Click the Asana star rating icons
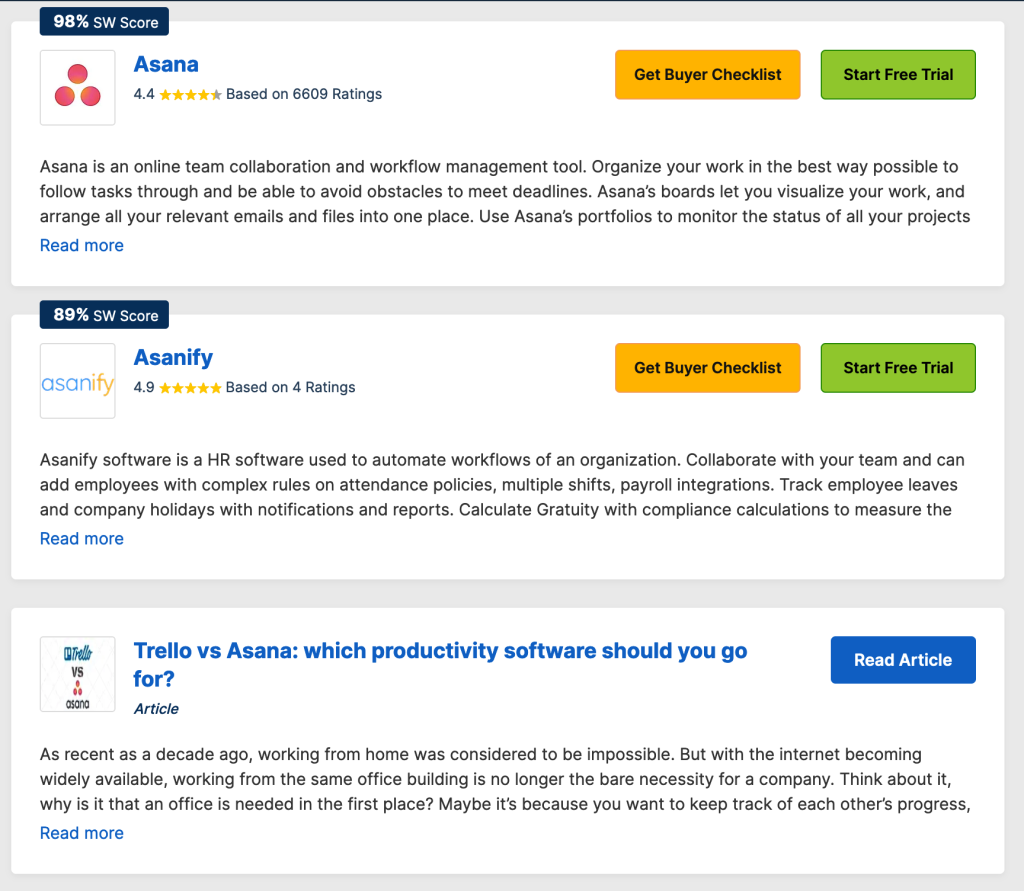 pos(190,95)
